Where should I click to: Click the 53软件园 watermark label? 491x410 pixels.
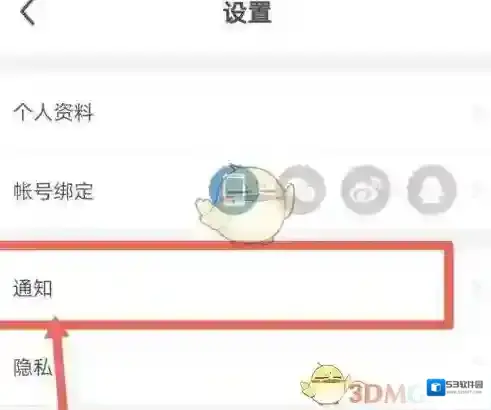(x=464, y=385)
